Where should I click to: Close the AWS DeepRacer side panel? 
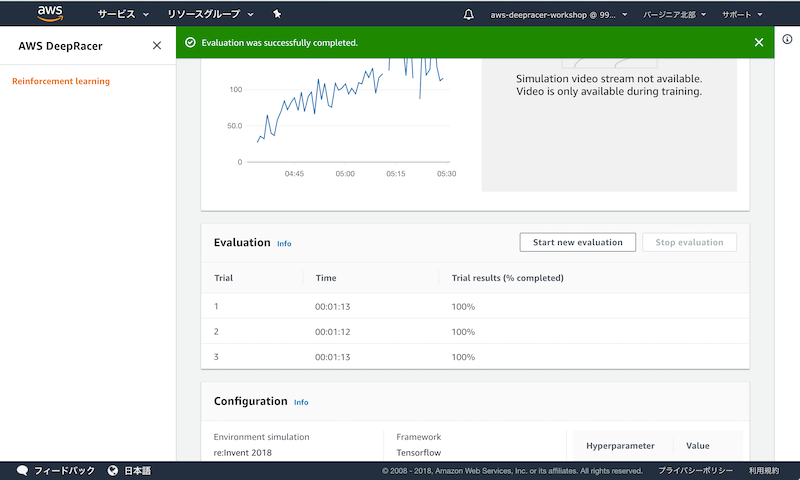[157, 45]
